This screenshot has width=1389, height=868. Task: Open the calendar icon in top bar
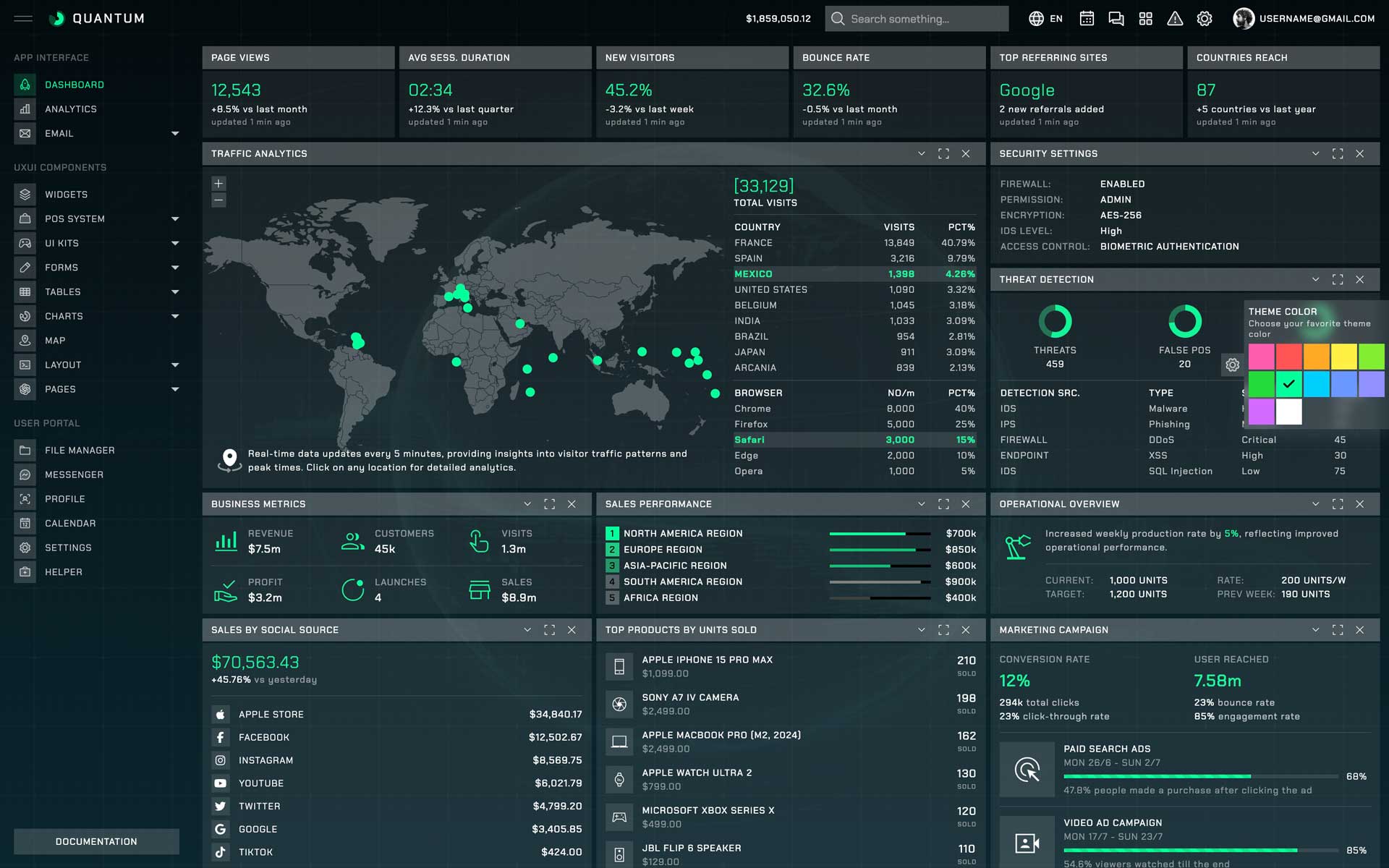[1087, 19]
